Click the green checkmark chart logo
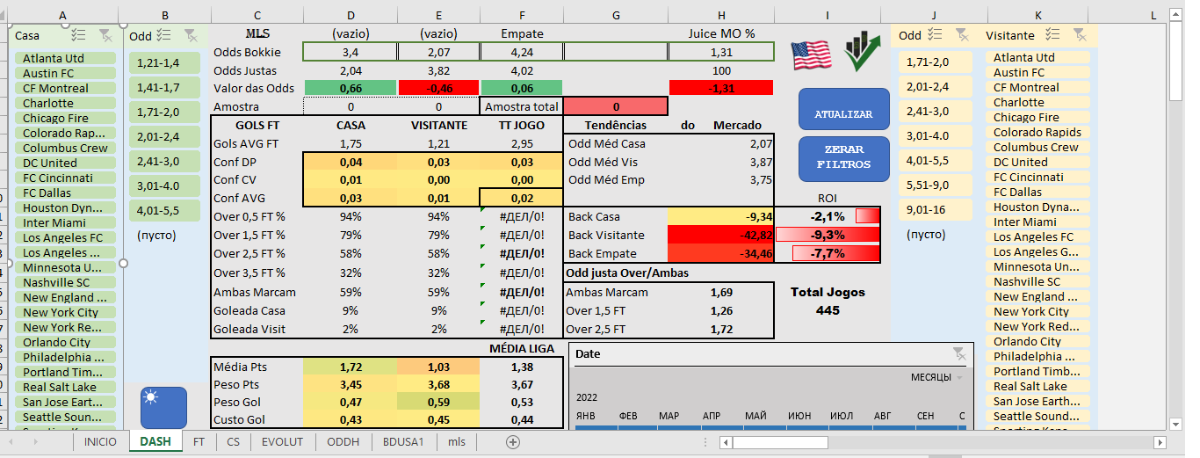The width and height of the screenshot is (1200, 458). pos(860,53)
